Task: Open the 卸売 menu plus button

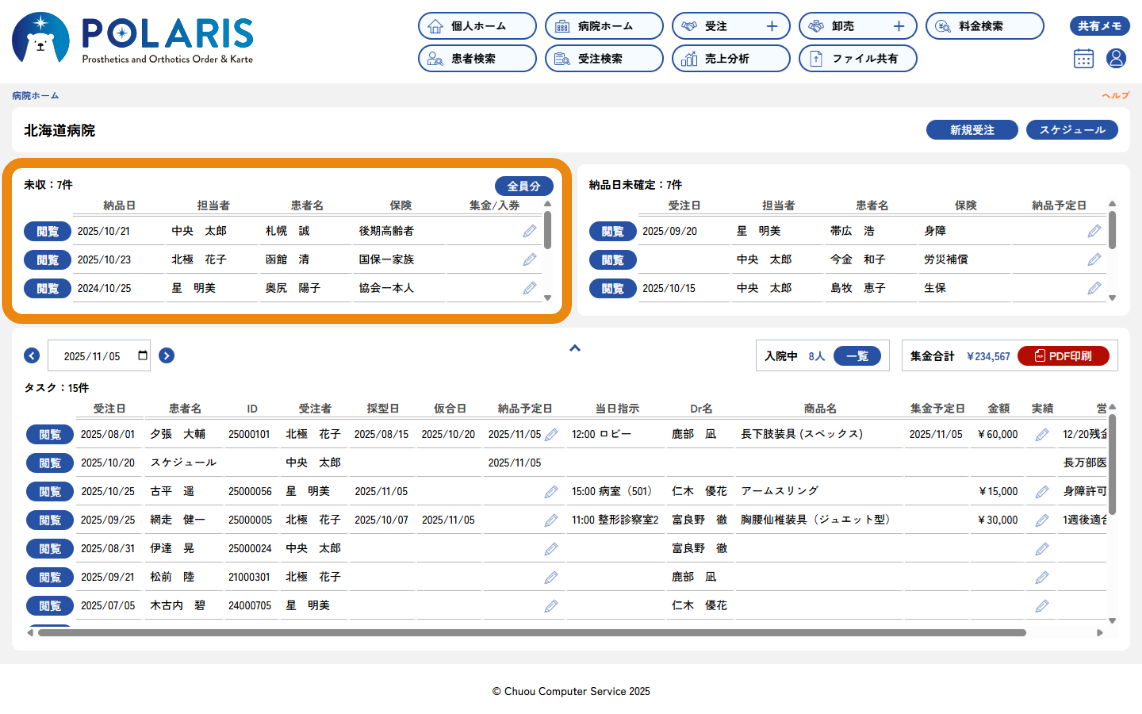Action: coord(898,26)
